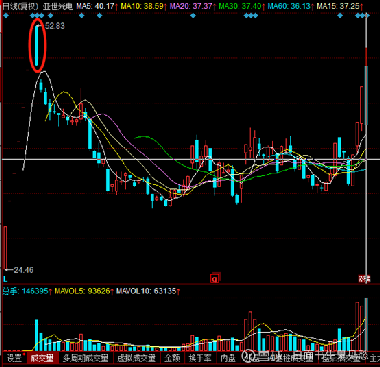Click the first blue diamond info marker

pos(5,15)
